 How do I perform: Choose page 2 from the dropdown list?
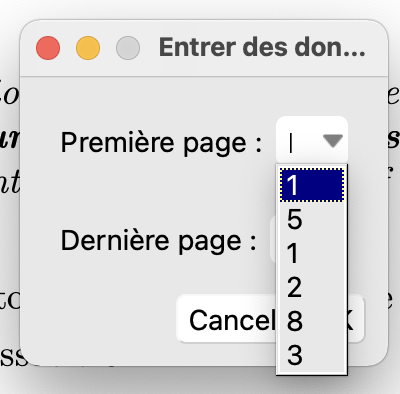click(312, 287)
